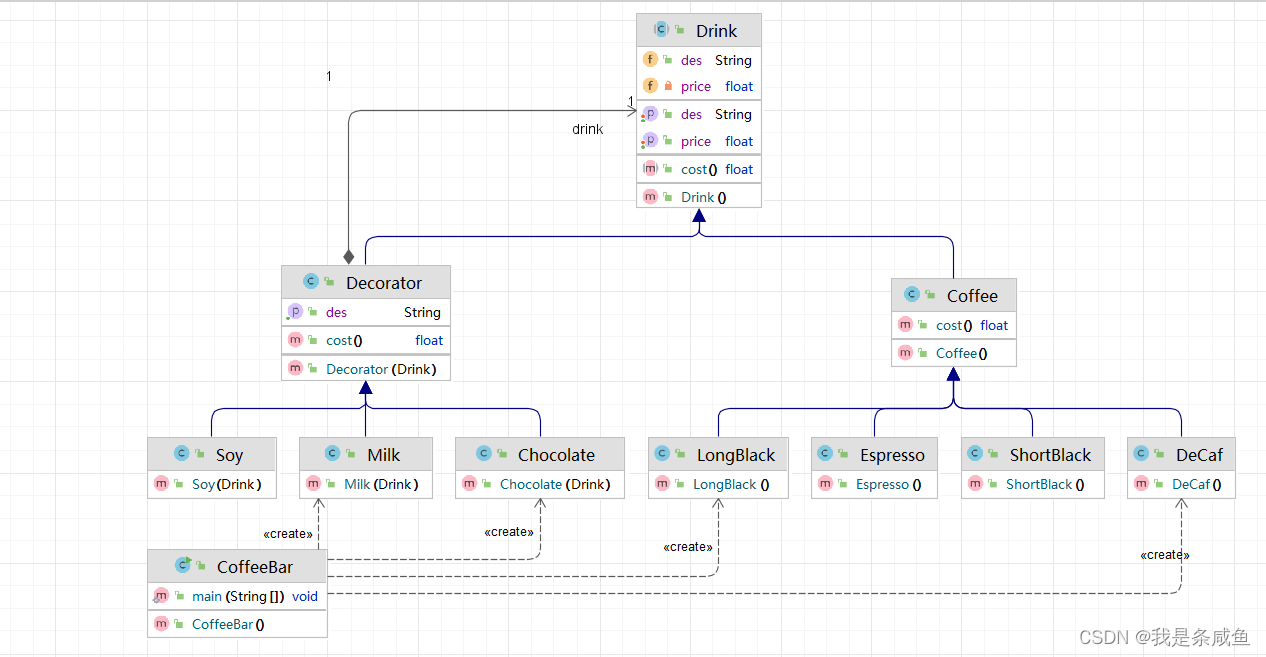Click the Decorator(Drink) constructor icon
Viewport: 1266px width, 657px height.
tap(295, 369)
